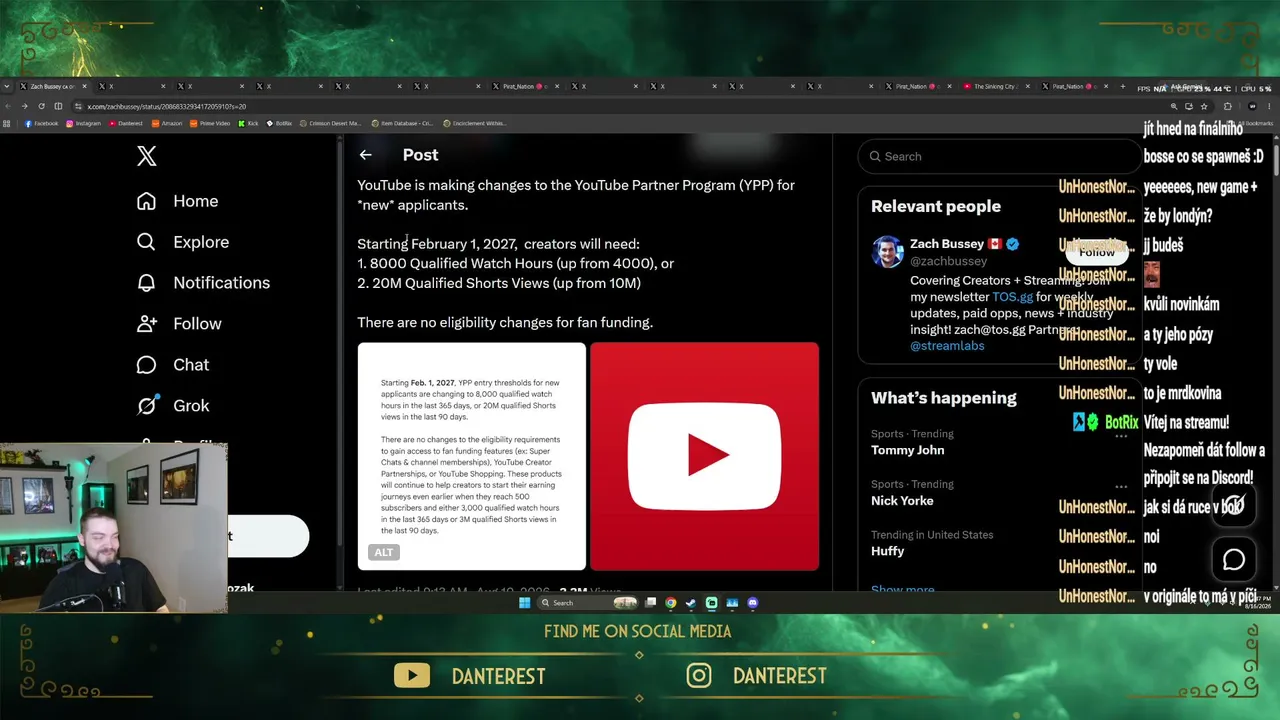Open Steam from the taskbar
This screenshot has height=720, width=1280.
pyautogui.click(x=691, y=603)
